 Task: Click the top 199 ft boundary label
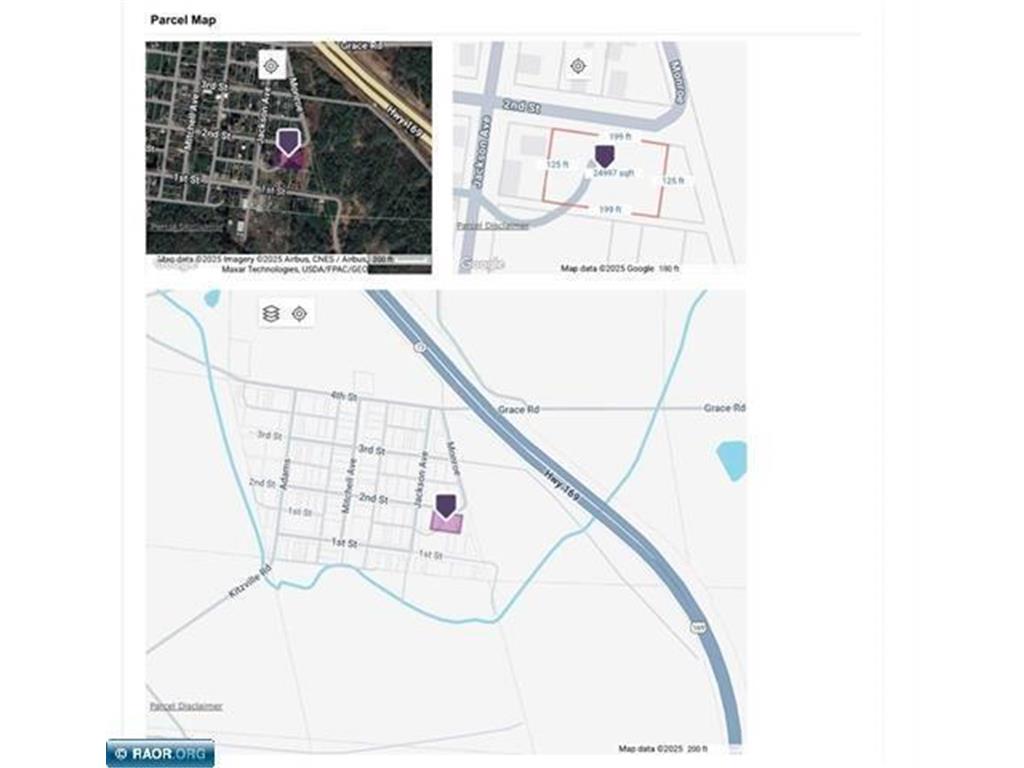point(620,135)
